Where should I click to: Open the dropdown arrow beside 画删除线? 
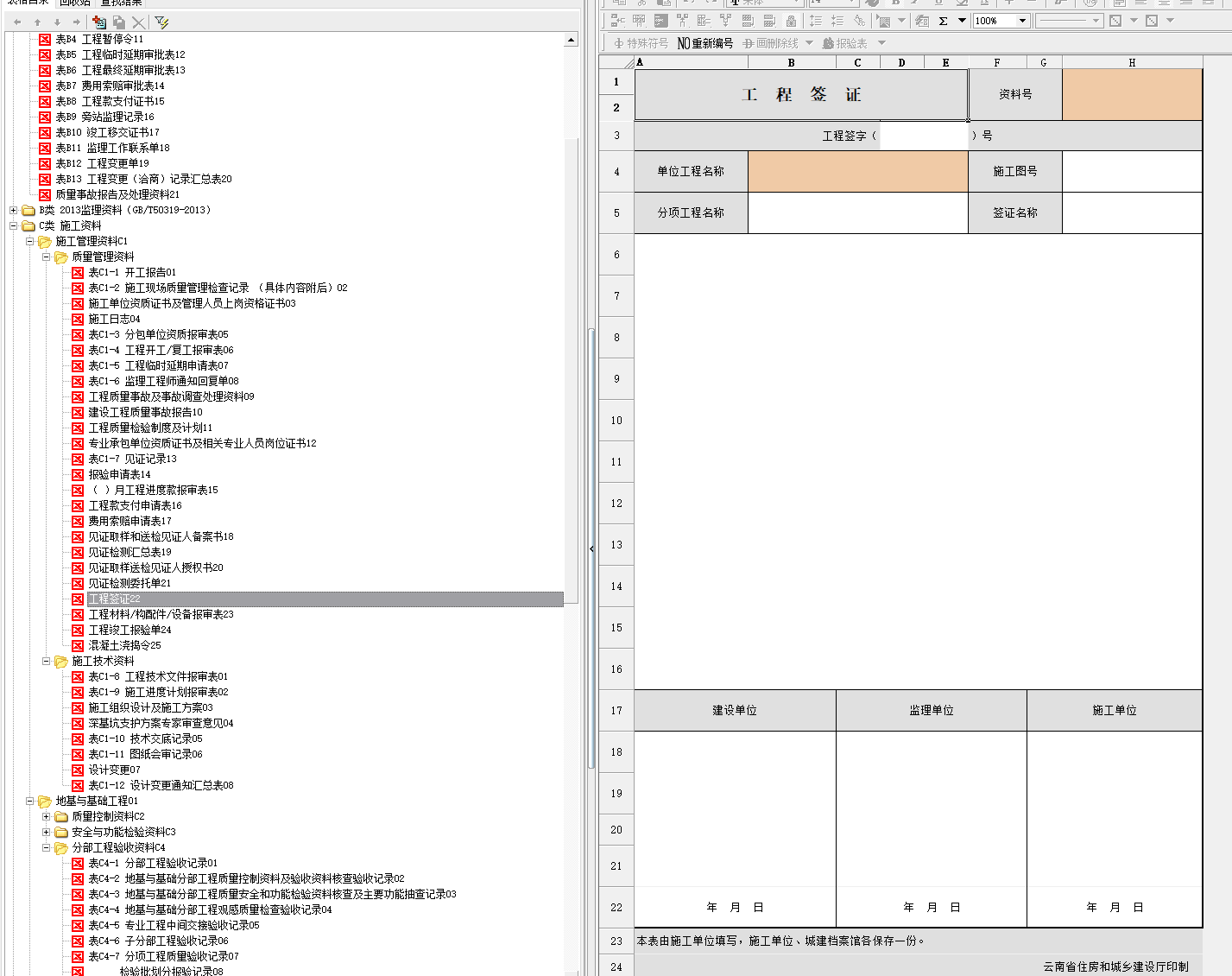[x=809, y=43]
